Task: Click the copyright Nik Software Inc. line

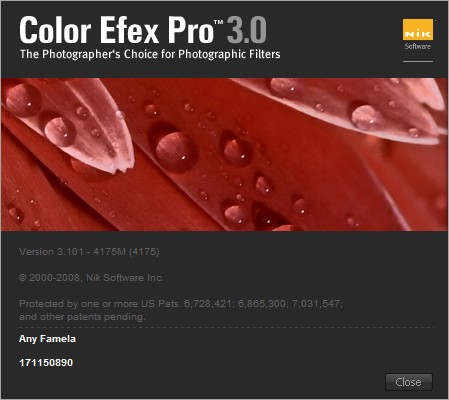Action: coord(91,277)
